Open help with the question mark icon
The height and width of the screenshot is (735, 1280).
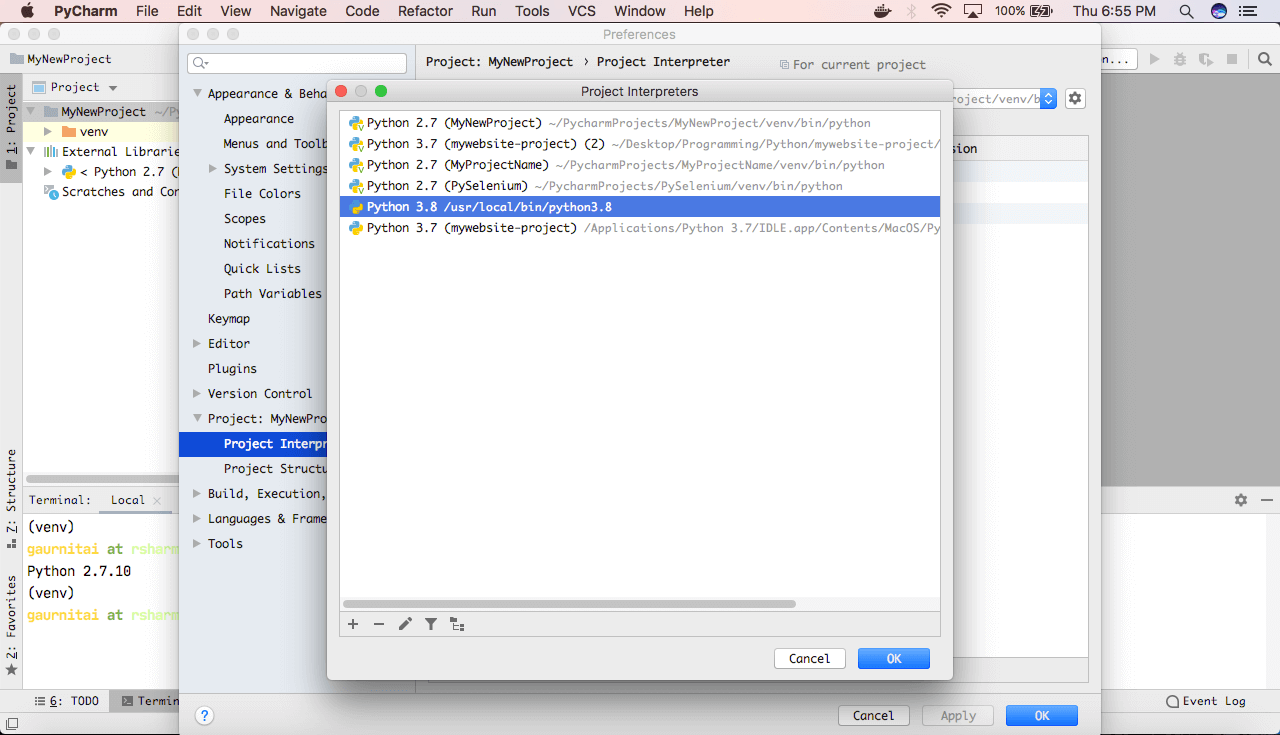tap(204, 715)
